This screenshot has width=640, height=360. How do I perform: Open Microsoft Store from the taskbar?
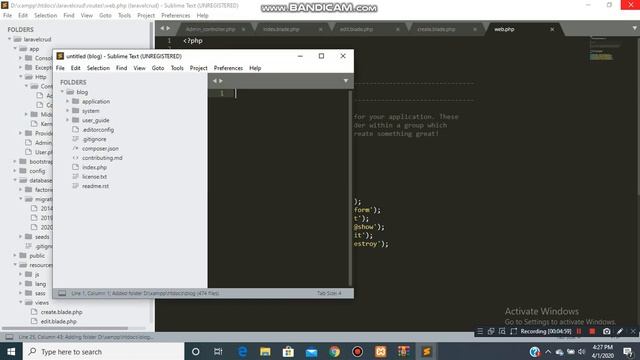(288, 351)
